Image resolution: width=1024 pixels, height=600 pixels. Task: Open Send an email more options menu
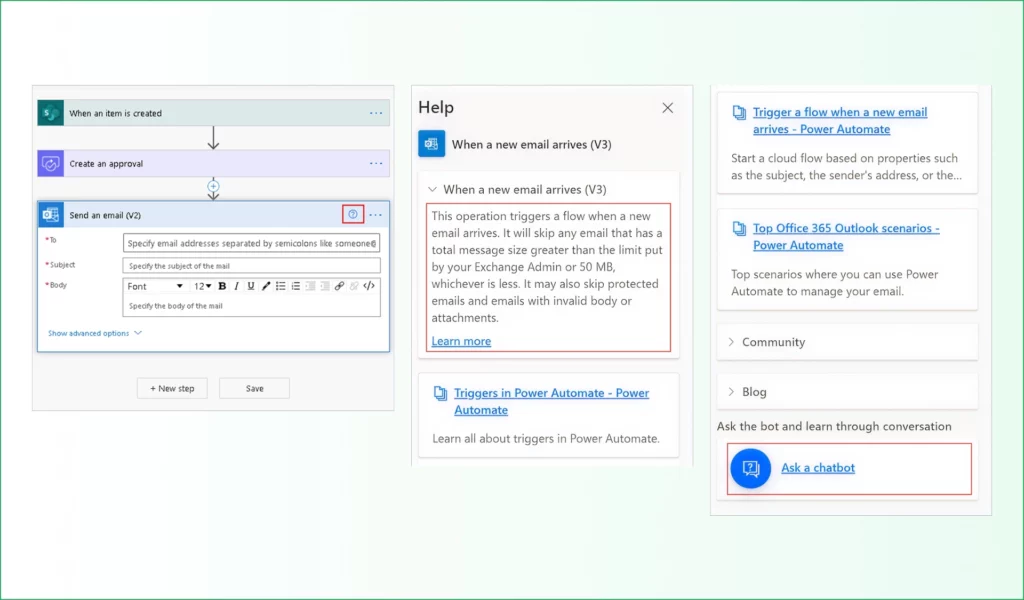coord(376,215)
